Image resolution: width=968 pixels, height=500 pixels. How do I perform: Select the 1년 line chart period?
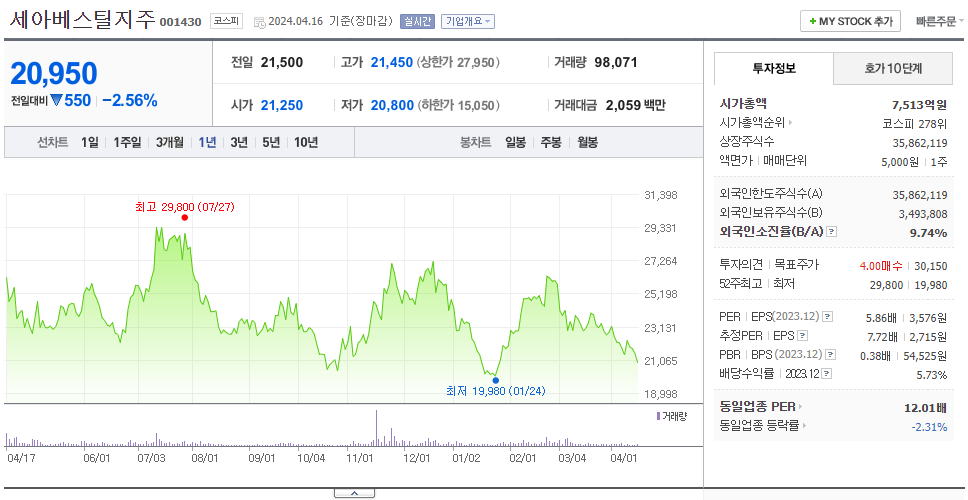coord(207,143)
